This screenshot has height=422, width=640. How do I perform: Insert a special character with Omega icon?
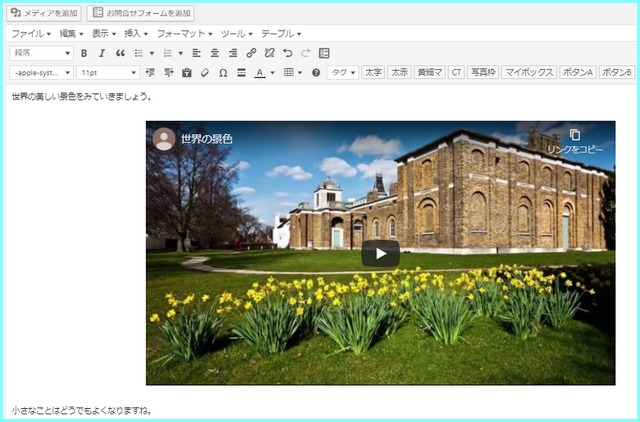(223, 73)
